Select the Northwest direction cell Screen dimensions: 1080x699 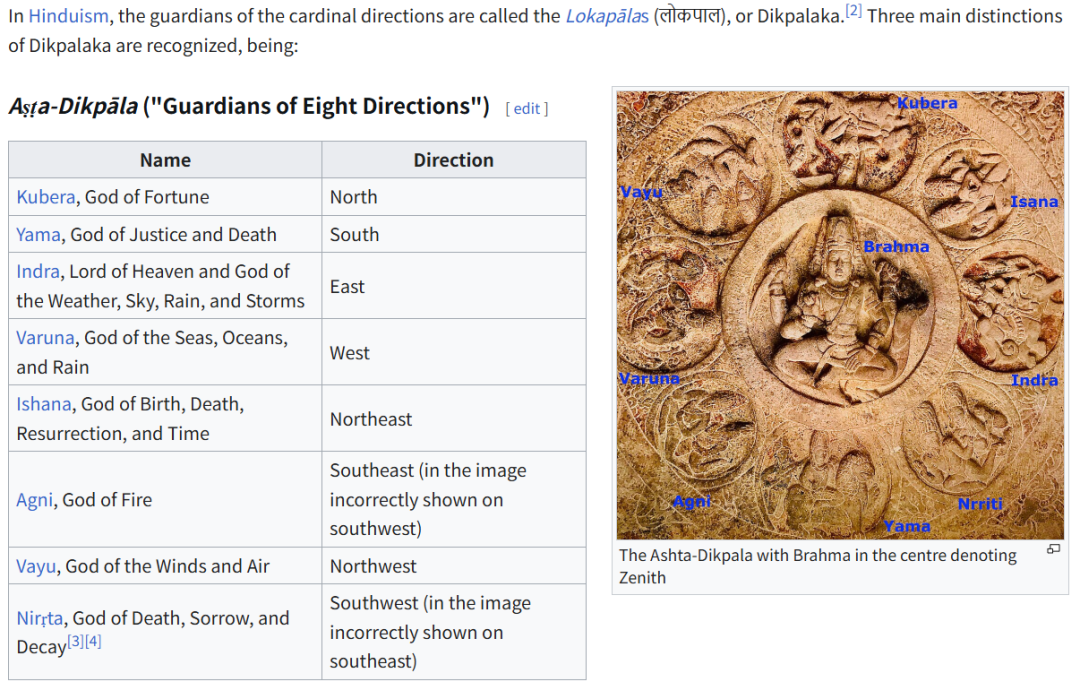(454, 566)
